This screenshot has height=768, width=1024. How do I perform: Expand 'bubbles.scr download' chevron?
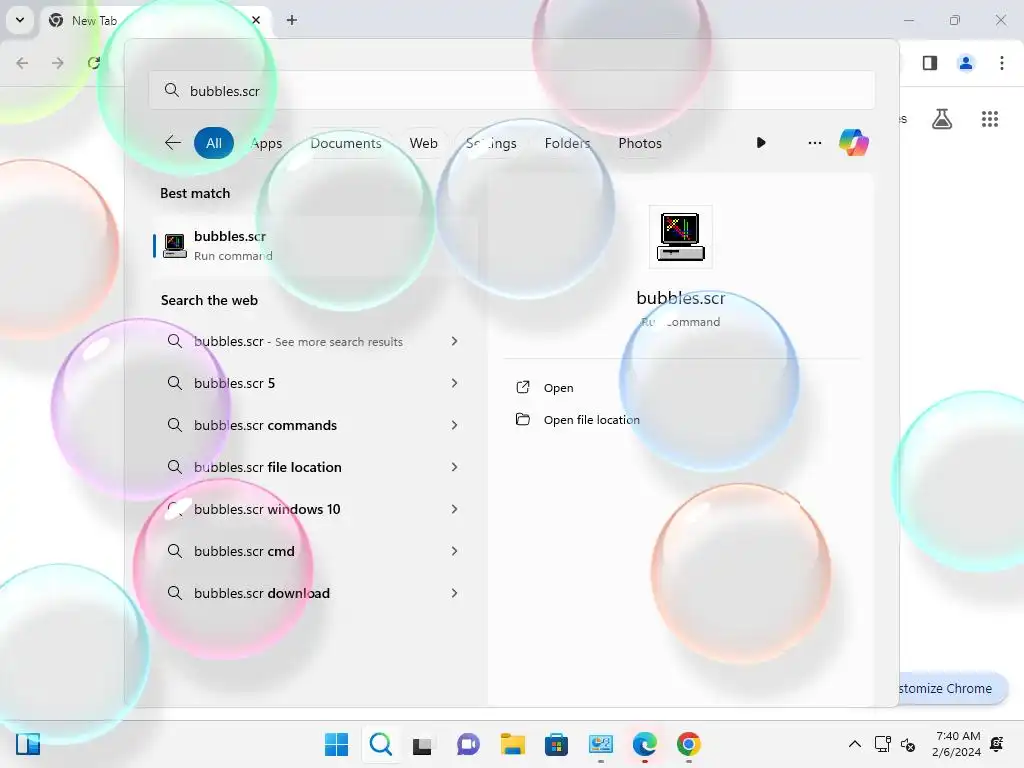pos(455,593)
